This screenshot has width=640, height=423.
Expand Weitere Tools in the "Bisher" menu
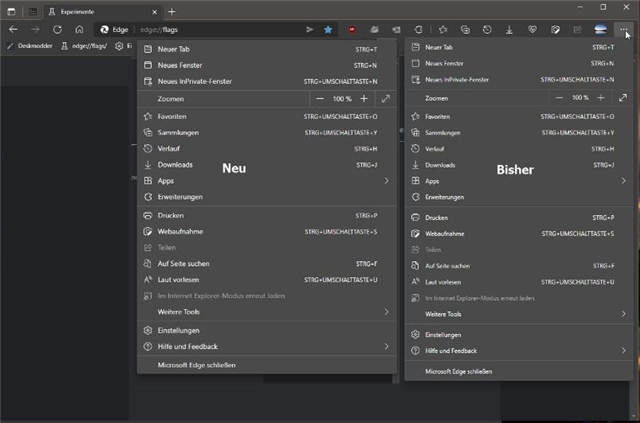click(623, 314)
